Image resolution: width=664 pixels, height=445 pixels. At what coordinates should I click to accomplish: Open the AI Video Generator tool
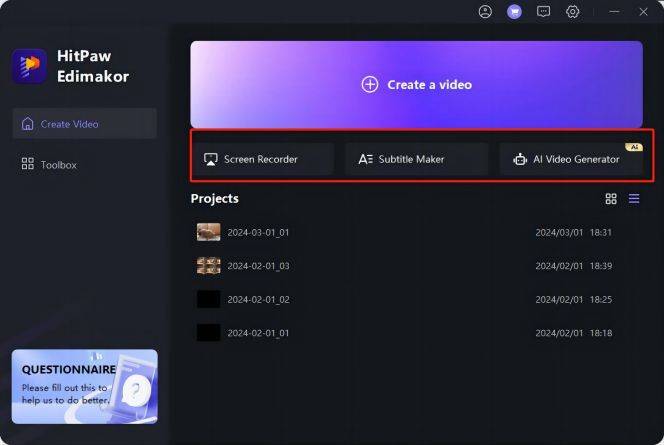click(x=571, y=159)
